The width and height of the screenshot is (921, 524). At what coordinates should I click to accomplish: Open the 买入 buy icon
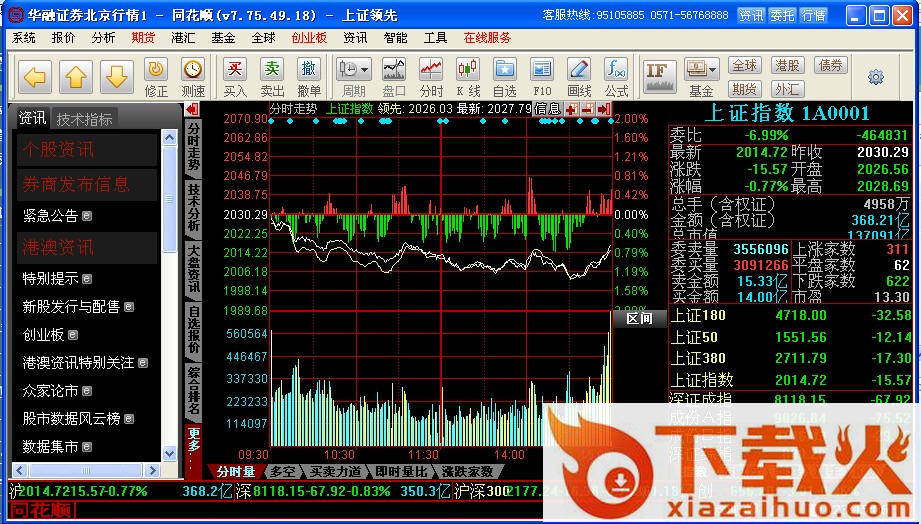pyautogui.click(x=235, y=78)
